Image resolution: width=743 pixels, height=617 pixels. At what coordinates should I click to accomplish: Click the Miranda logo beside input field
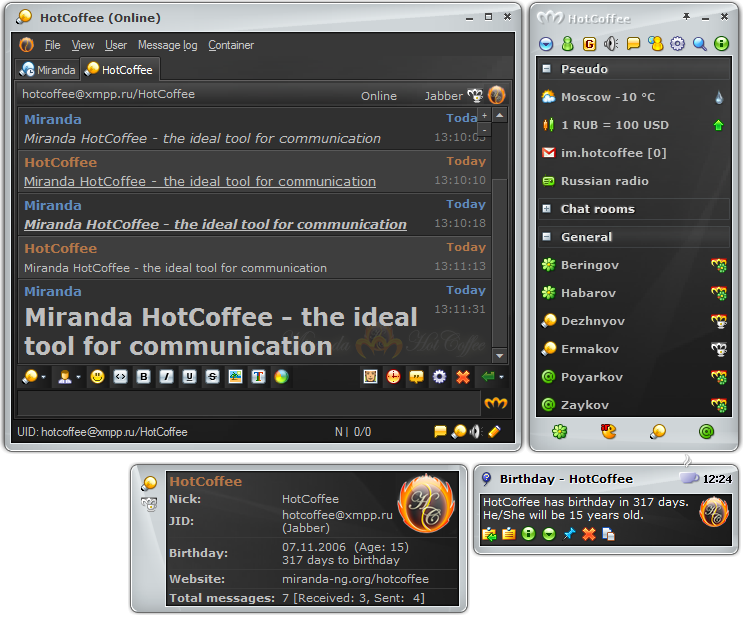tap(496, 404)
